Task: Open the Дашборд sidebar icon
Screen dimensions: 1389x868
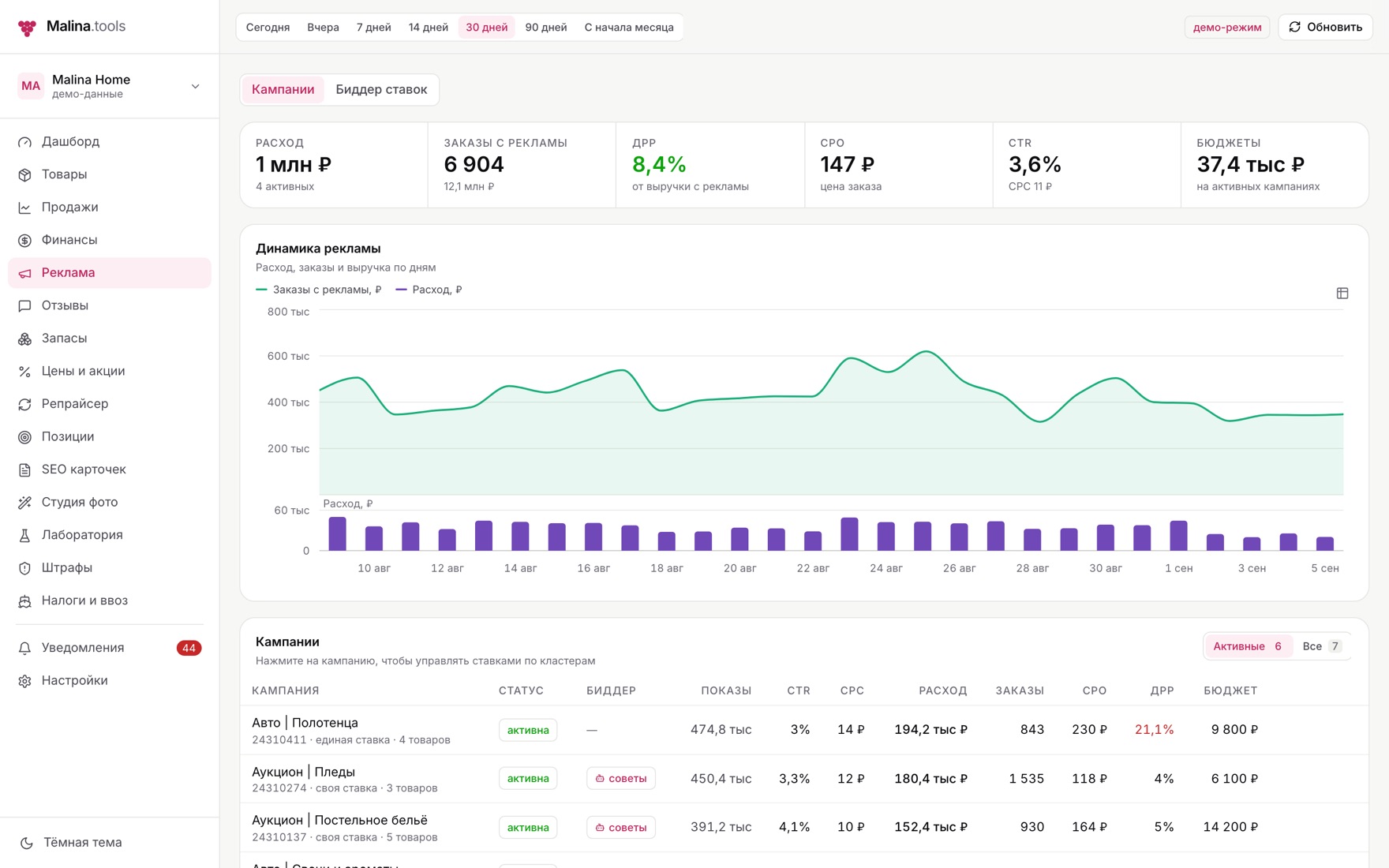Action: pos(25,142)
